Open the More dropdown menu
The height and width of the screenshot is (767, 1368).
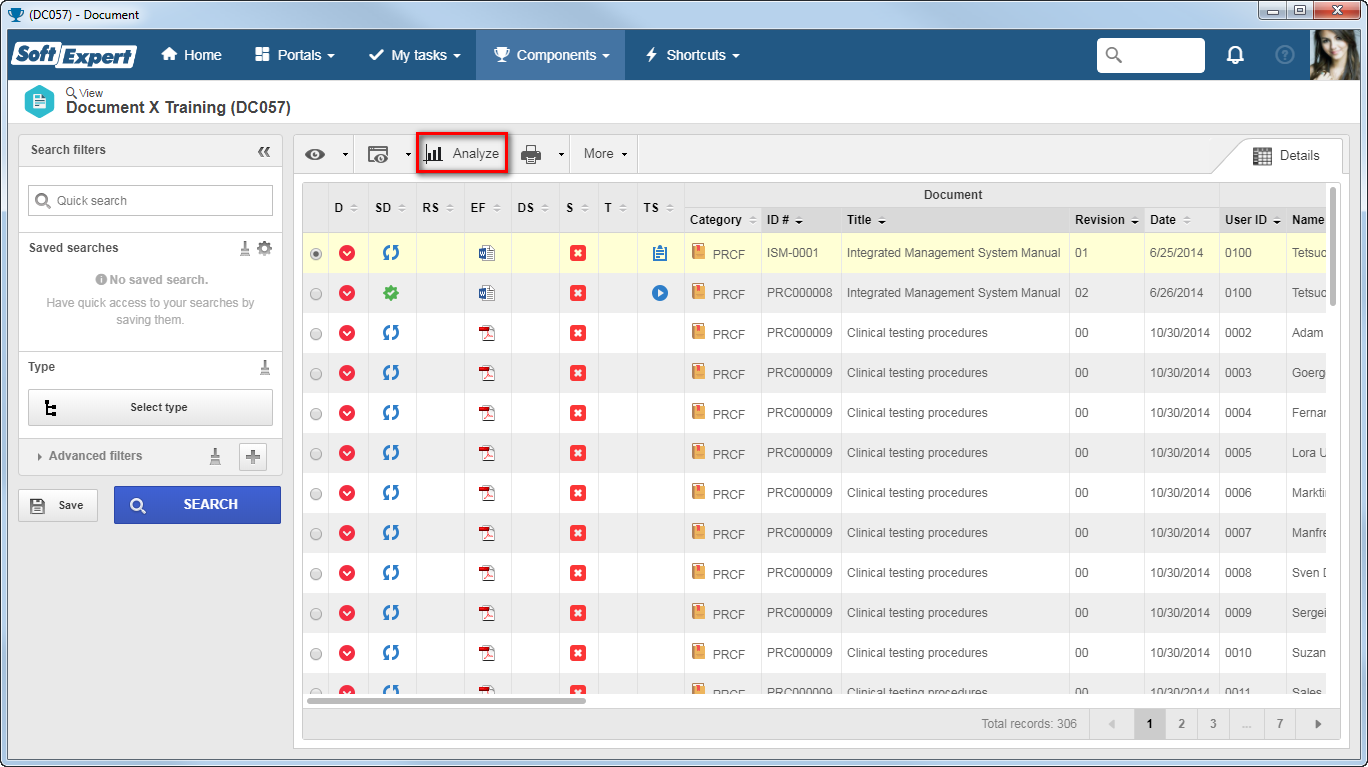pyautogui.click(x=605, y=154)
